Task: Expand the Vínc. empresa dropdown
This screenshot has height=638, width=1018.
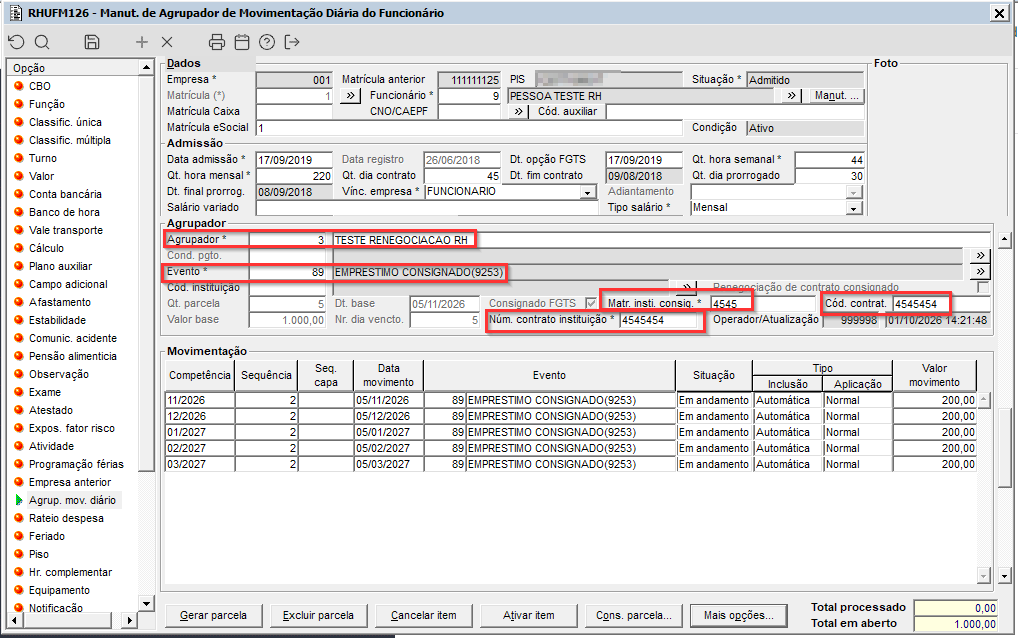Action: 588,192
